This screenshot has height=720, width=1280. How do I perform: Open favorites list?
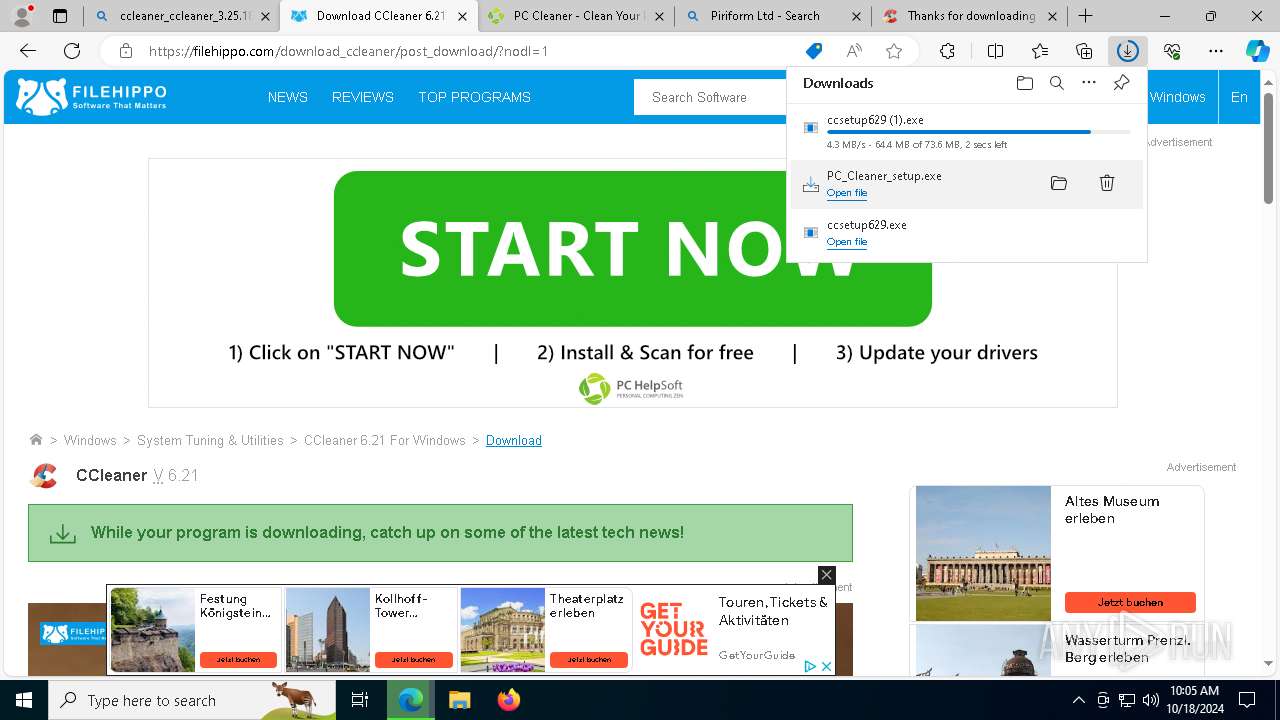(1040, 51)
